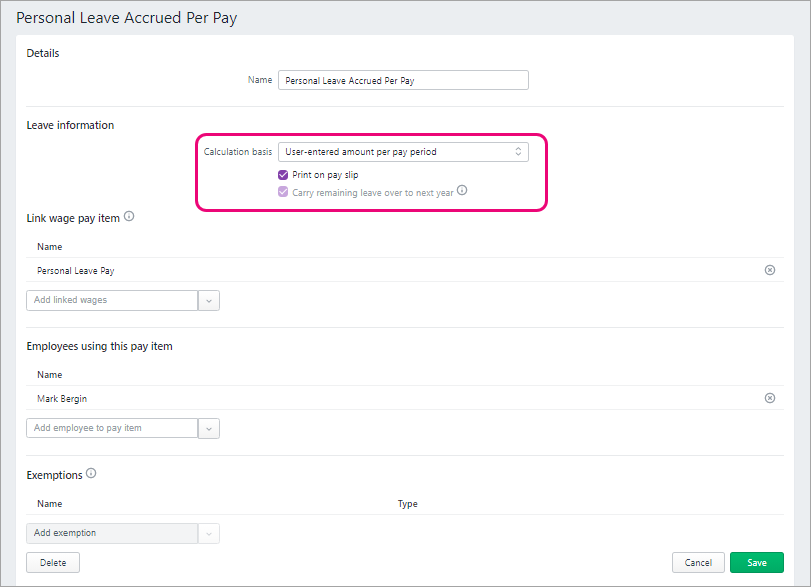Open the Calculation basis dropdown
Screen dimensions: 811x587
pos(402,152)
